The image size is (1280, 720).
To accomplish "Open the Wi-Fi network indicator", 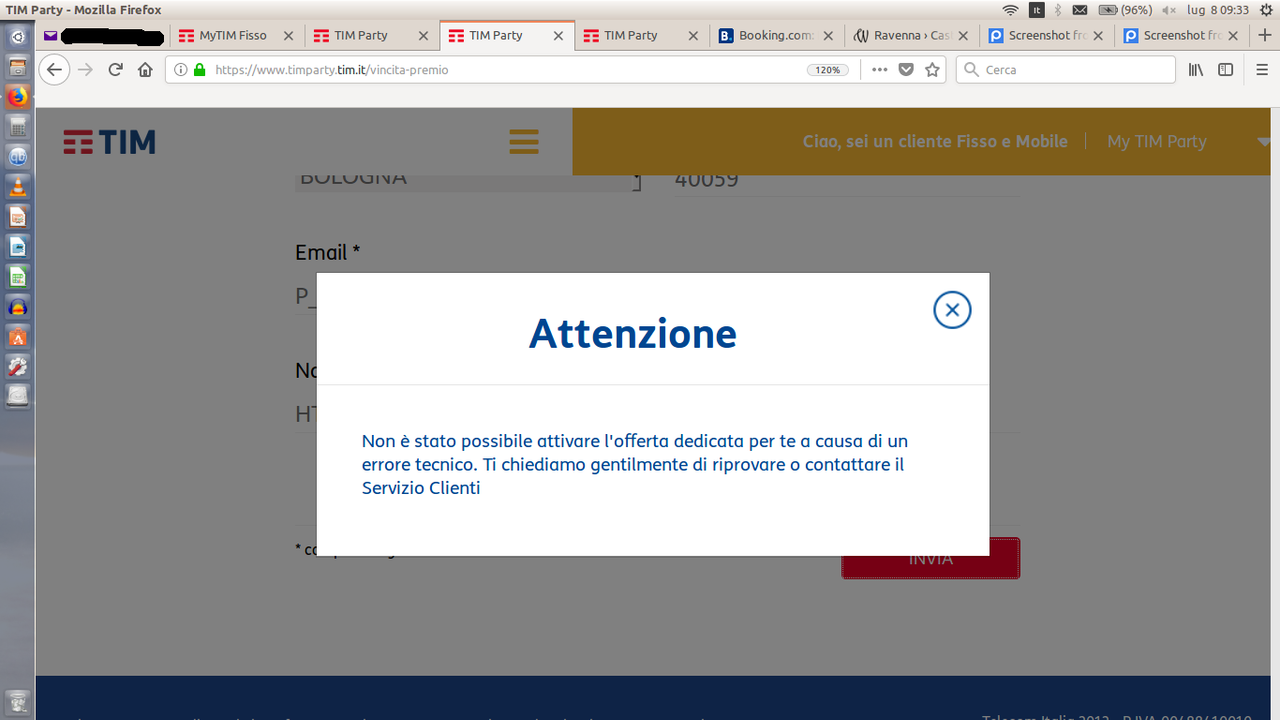I will click(x=1010, y=10).
